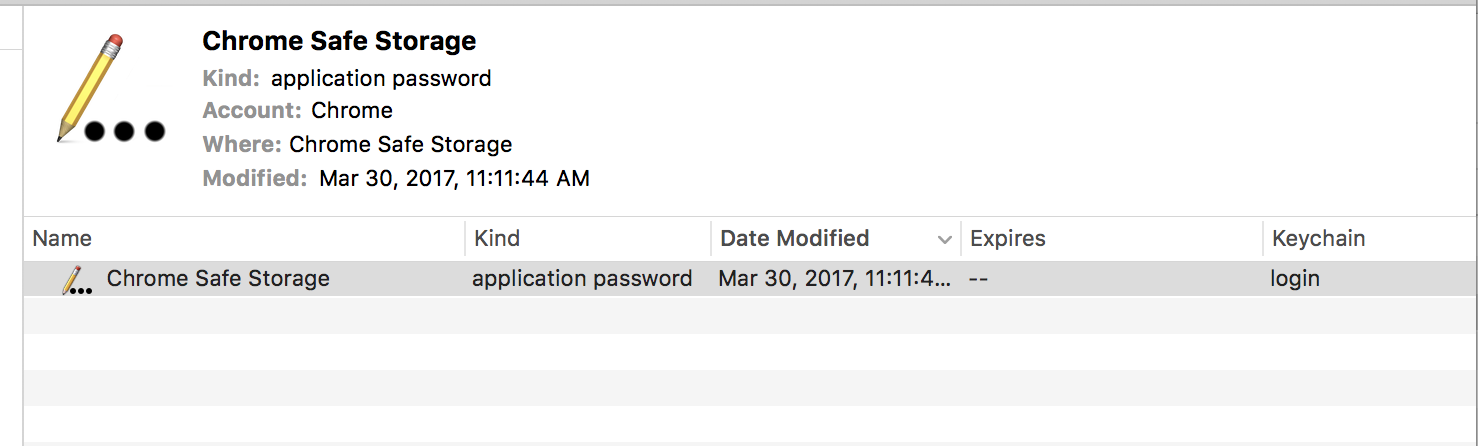1478x446 pixels.
Task: Click the Modified timestamp in the header
Action: (454, 179)
